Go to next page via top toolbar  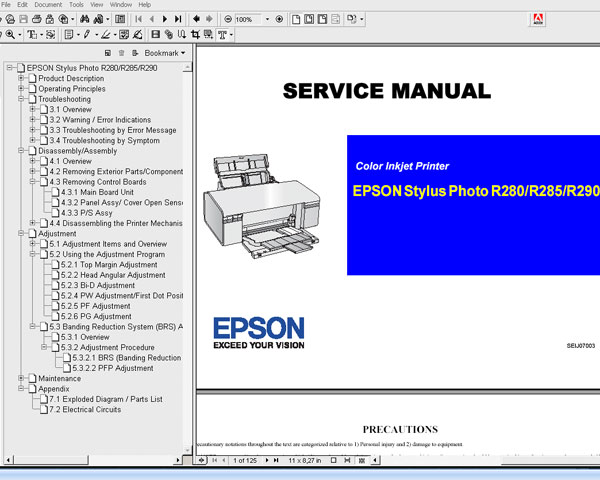click(165, 19)
